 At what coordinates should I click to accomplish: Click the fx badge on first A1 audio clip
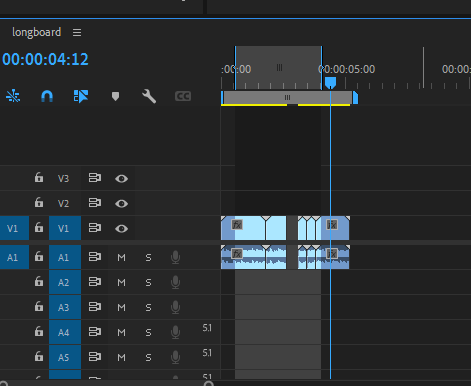pos(237,254)
